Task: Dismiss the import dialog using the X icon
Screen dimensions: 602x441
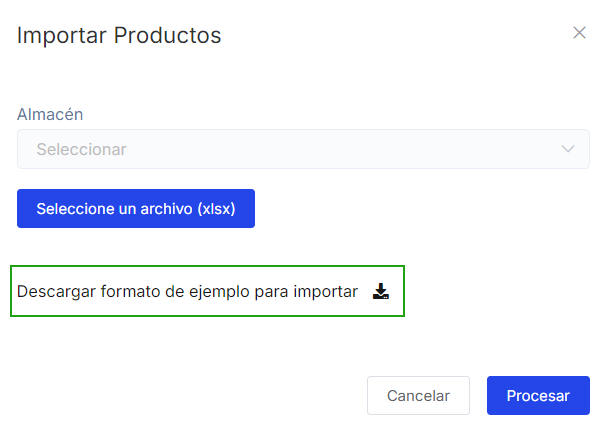Action: 579,33
